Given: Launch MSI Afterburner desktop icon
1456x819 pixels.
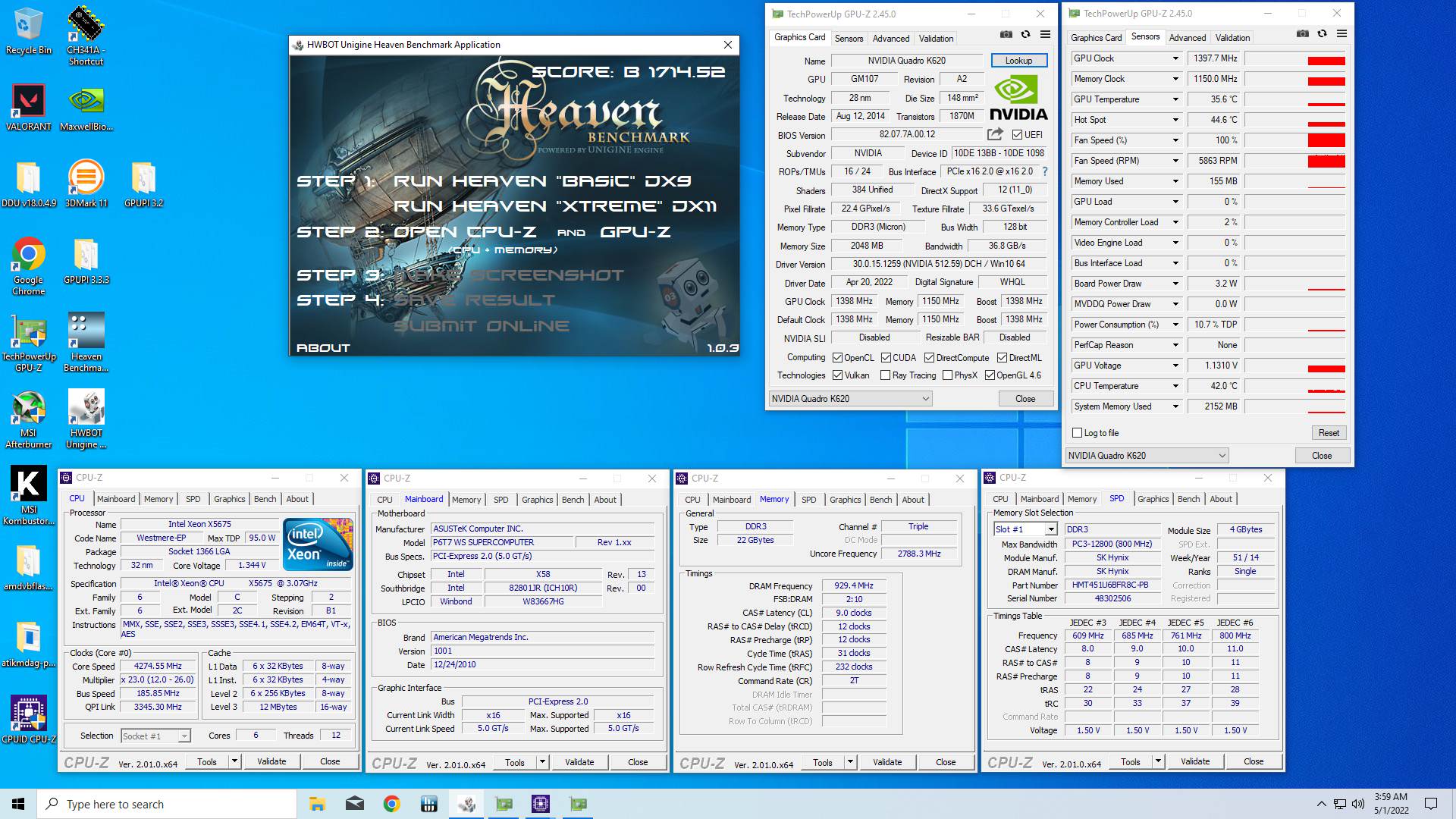Looking at the screenshot, I should [x=28, y=419].
